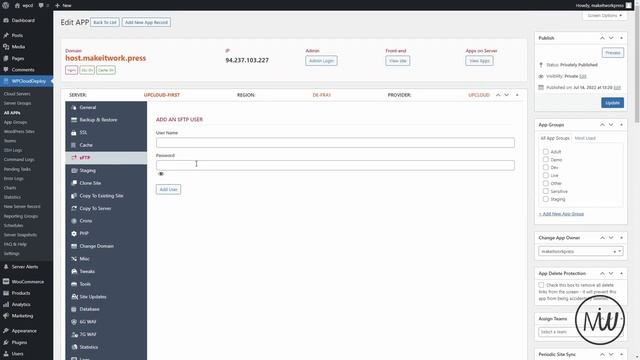Click the comments bubble in admin bar
This screenshot has height=360, width=640.
coord(41,5)
